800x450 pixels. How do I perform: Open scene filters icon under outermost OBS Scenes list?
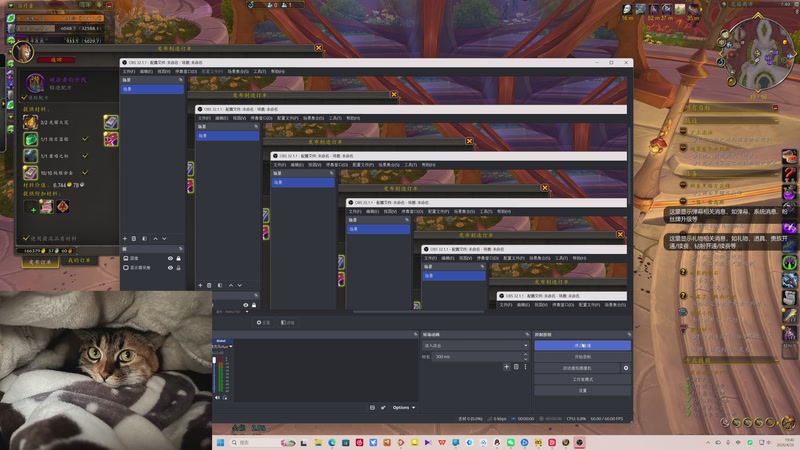(144, 238)
